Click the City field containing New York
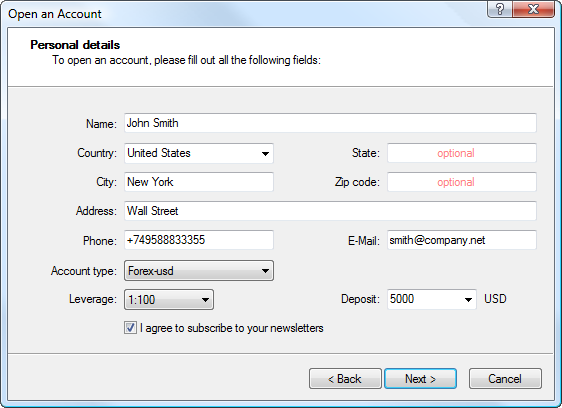 pyautogui.click(x=199, y=182)
